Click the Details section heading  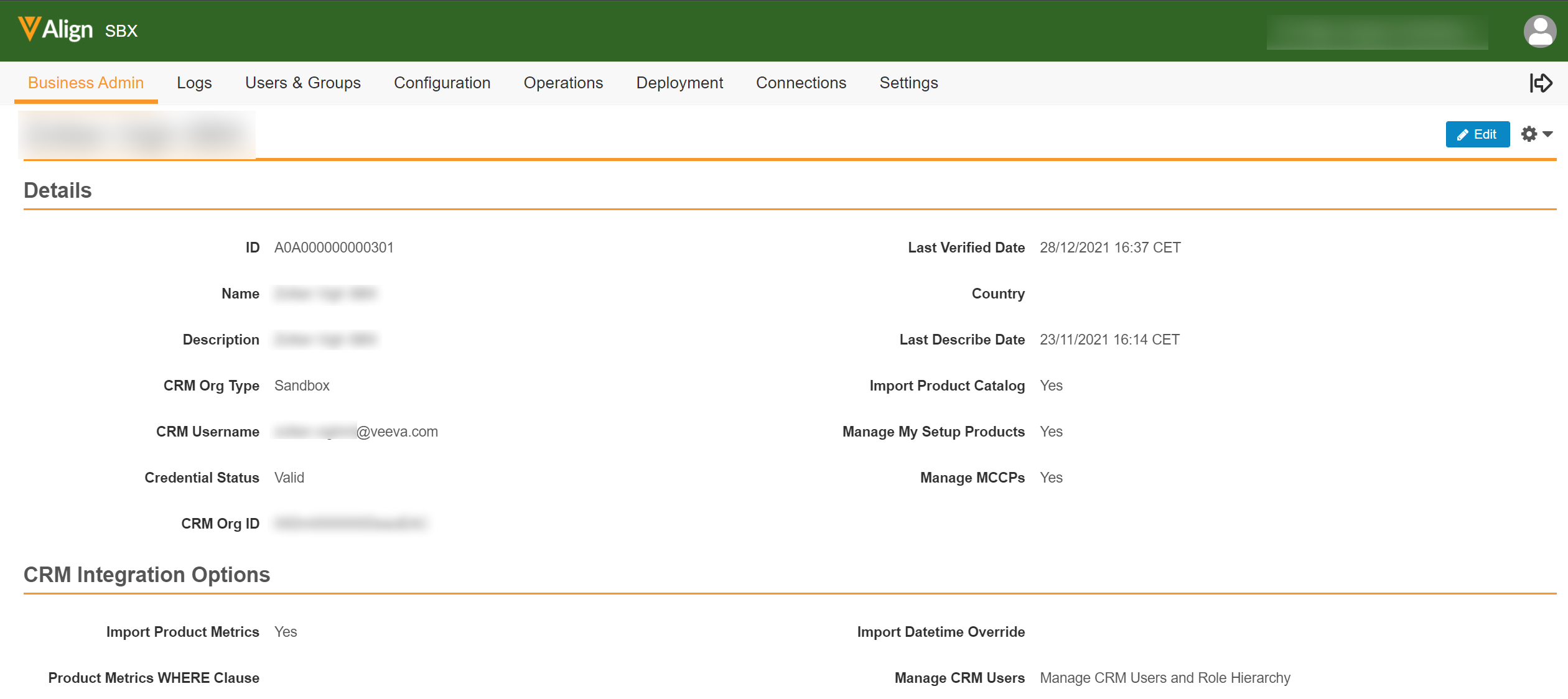tap(57, 190)
